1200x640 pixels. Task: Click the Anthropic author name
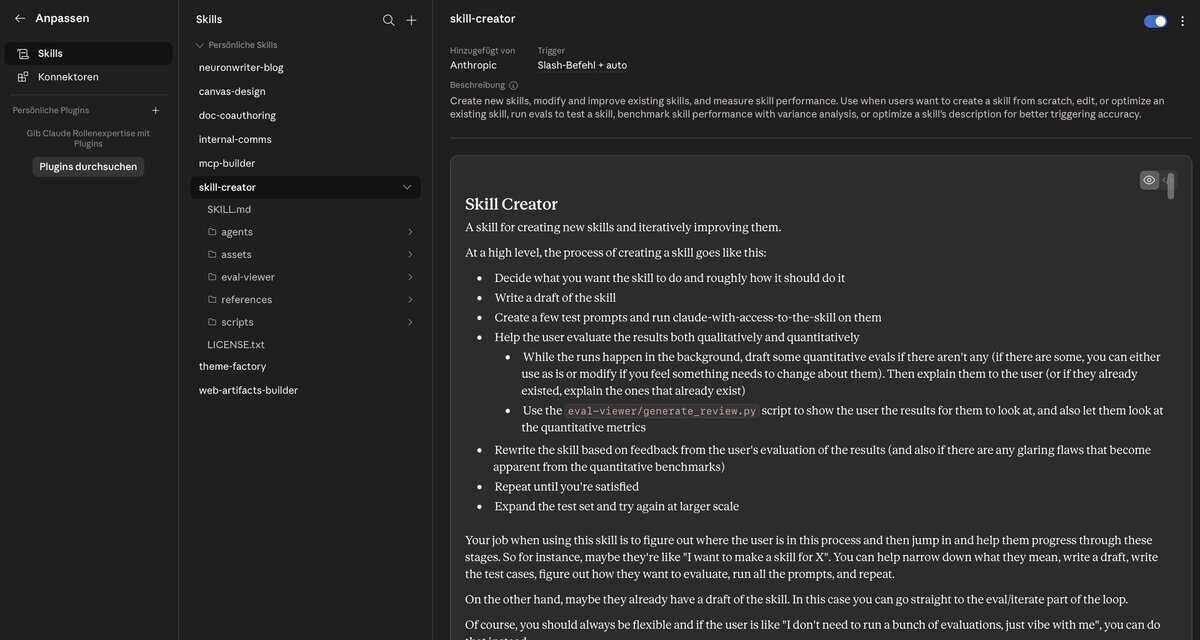point(473,65)
